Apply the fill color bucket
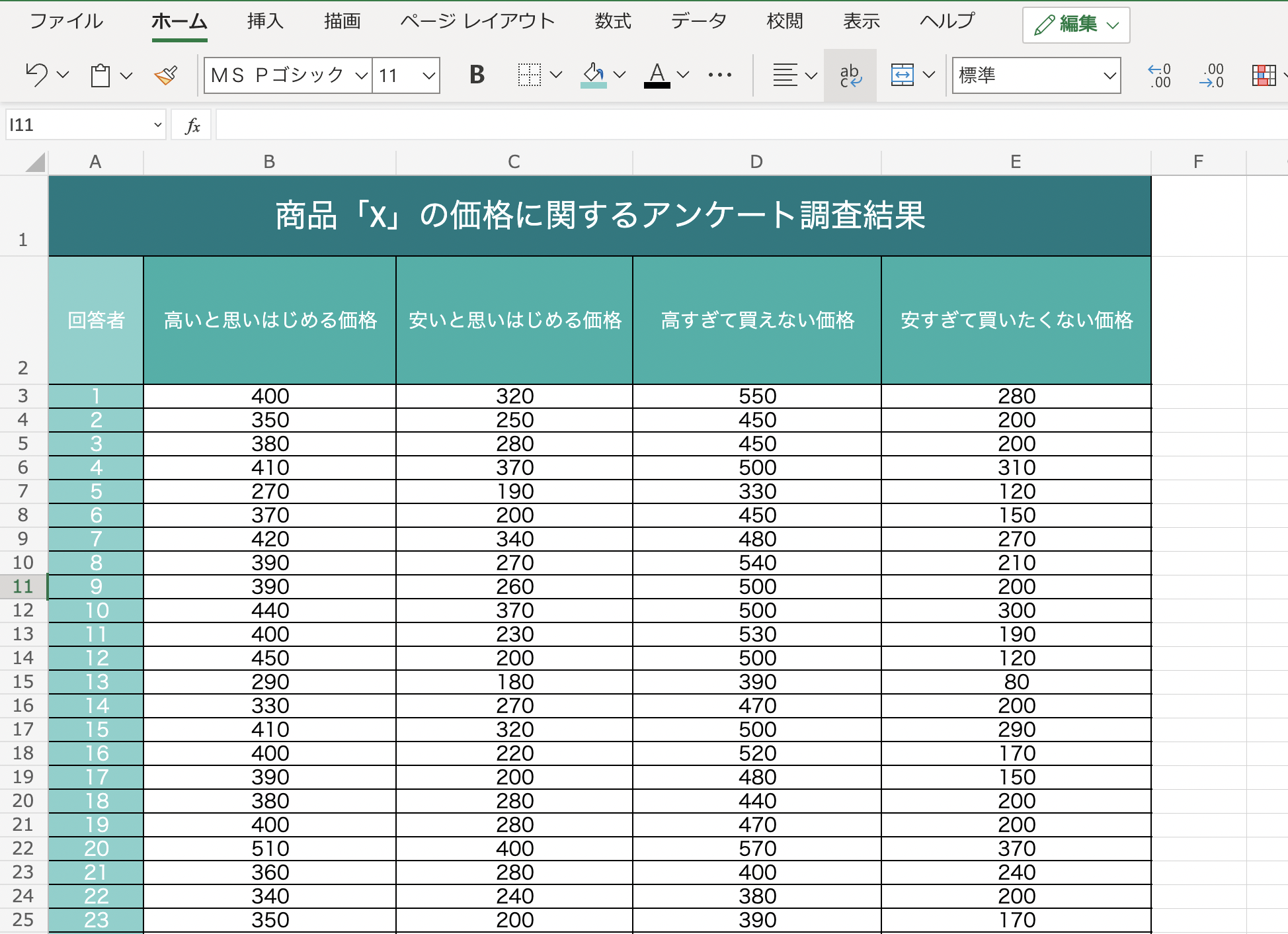The width and height of the screenshot is (1288, 934). point(593,75)
